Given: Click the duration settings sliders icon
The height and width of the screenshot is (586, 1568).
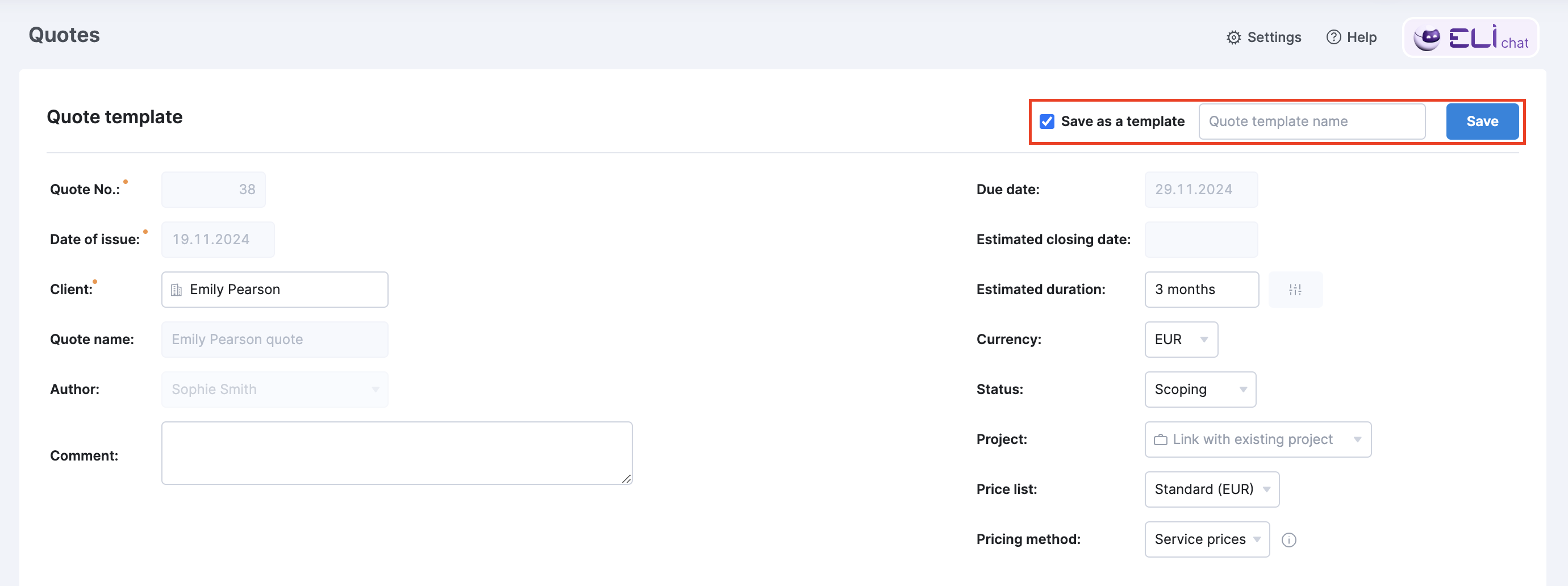Looking at the screenshot, I should tap(1295, 290).
